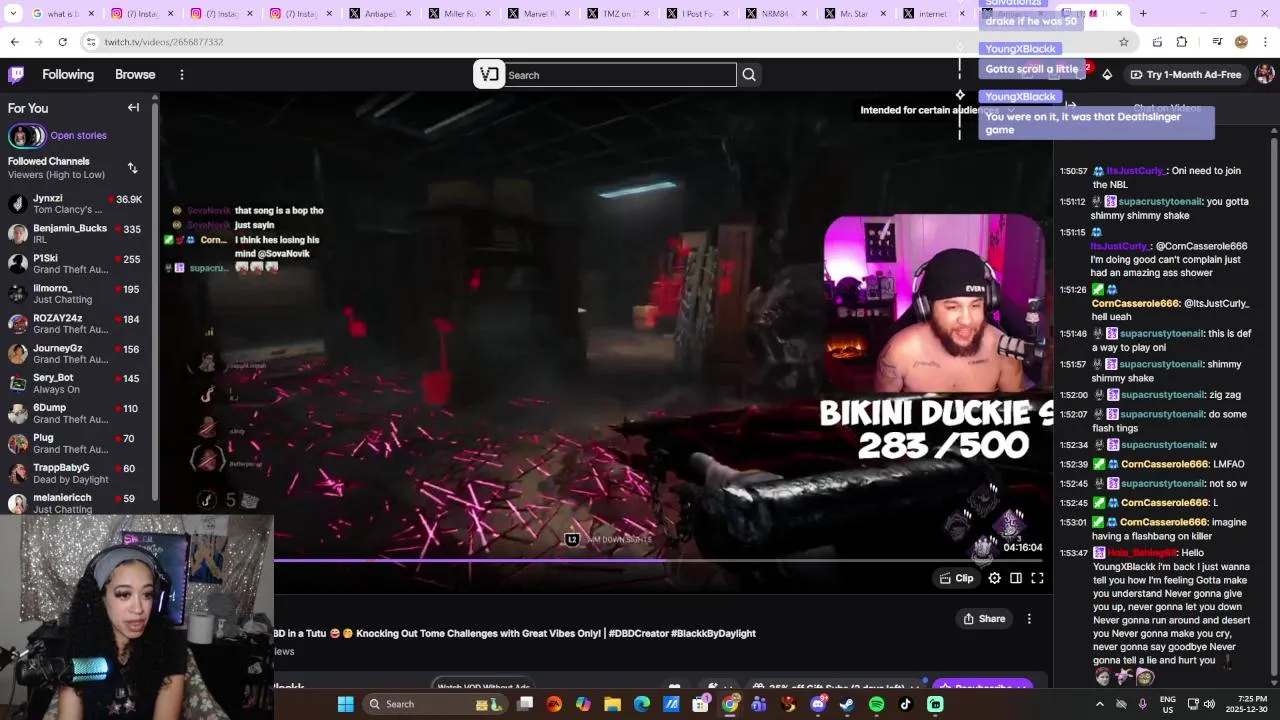Switch to the Miller browser tab
Viewport: 1280px width, 720px height.
pyautogui.click(x=461, y=14)
